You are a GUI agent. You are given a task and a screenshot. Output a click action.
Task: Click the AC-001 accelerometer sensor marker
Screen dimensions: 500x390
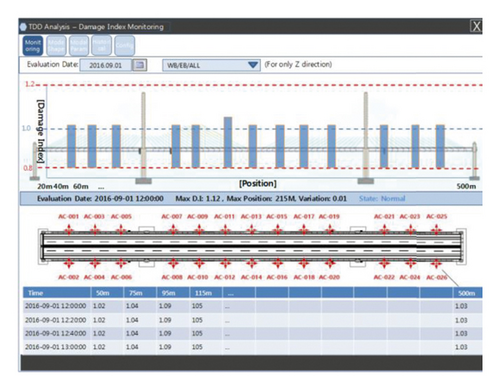tap(69, 230)
